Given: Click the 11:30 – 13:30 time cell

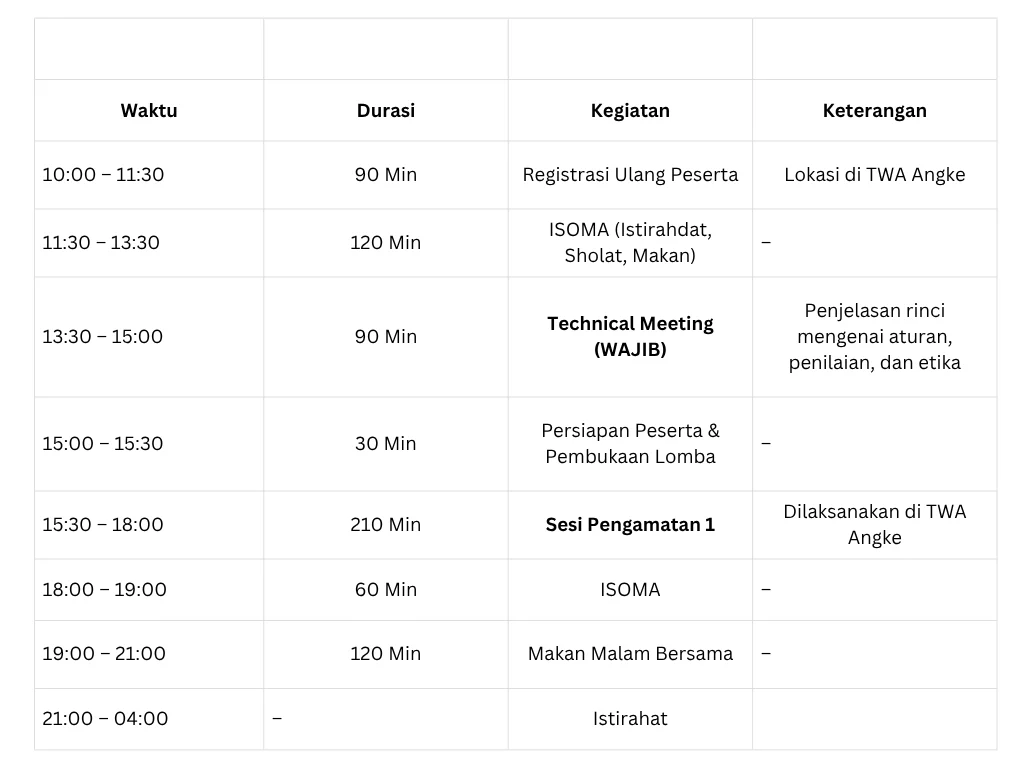Looking at the screenshot, I should (x=101, y=243).
